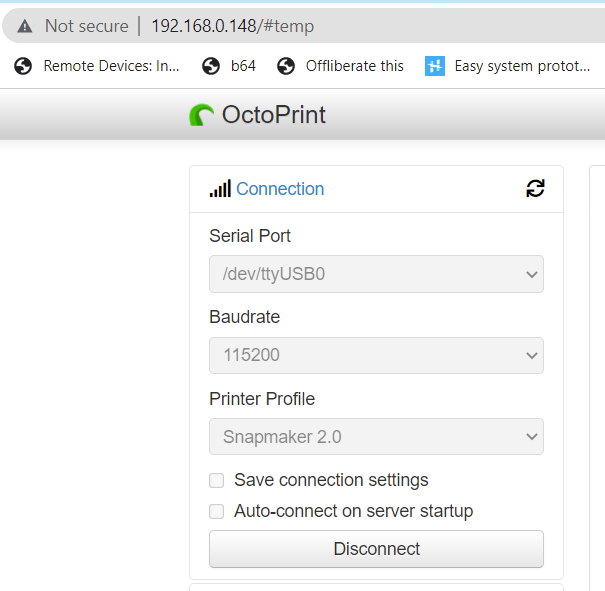Open the Printer Profile Snapmaker 2.0 dropdown
605x591 pixels.
pos(376,436)
